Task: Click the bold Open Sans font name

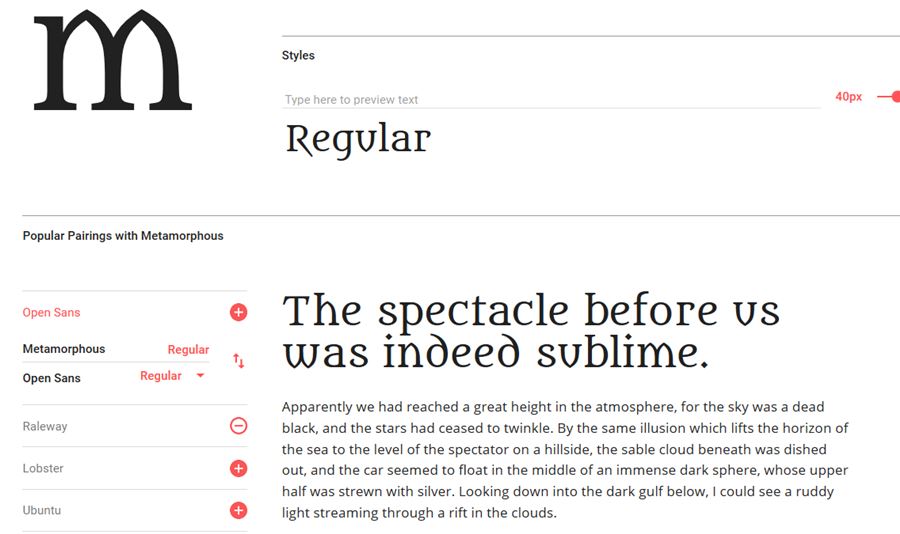Action: [52, 378]
